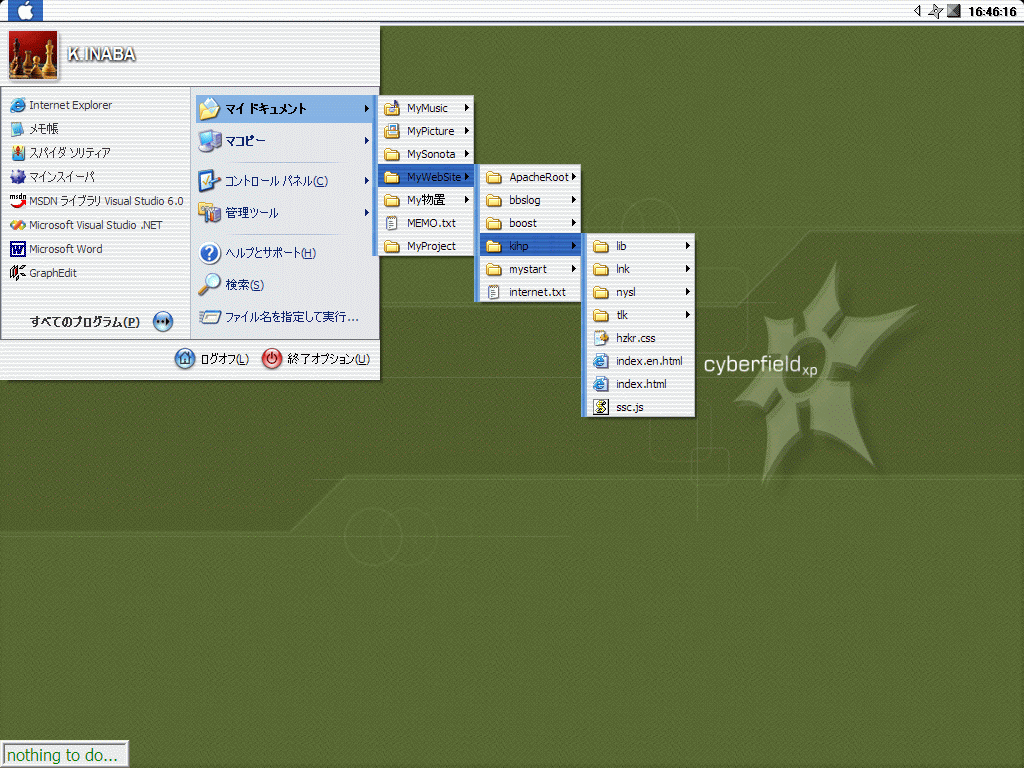The height and width of the screenshot is (768, 1024).
Task: Open MySonota folder entry
Action: pyautogui.click(x=426, y=154)
